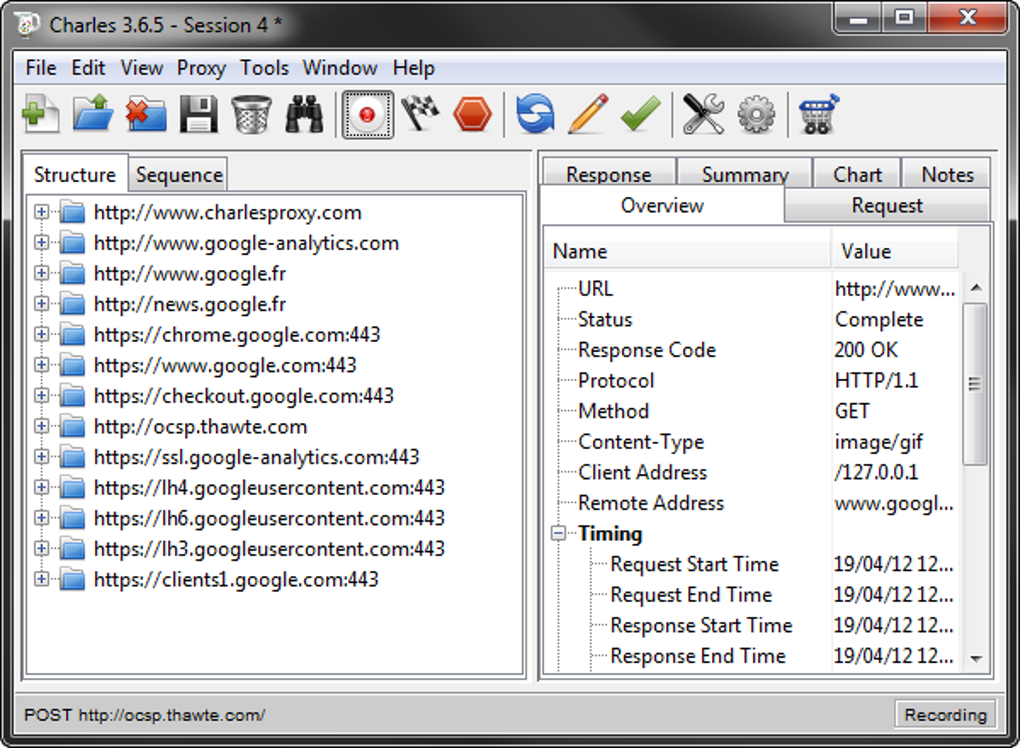Click the overview vertical scrollbar thumb

tap(975, 384)
